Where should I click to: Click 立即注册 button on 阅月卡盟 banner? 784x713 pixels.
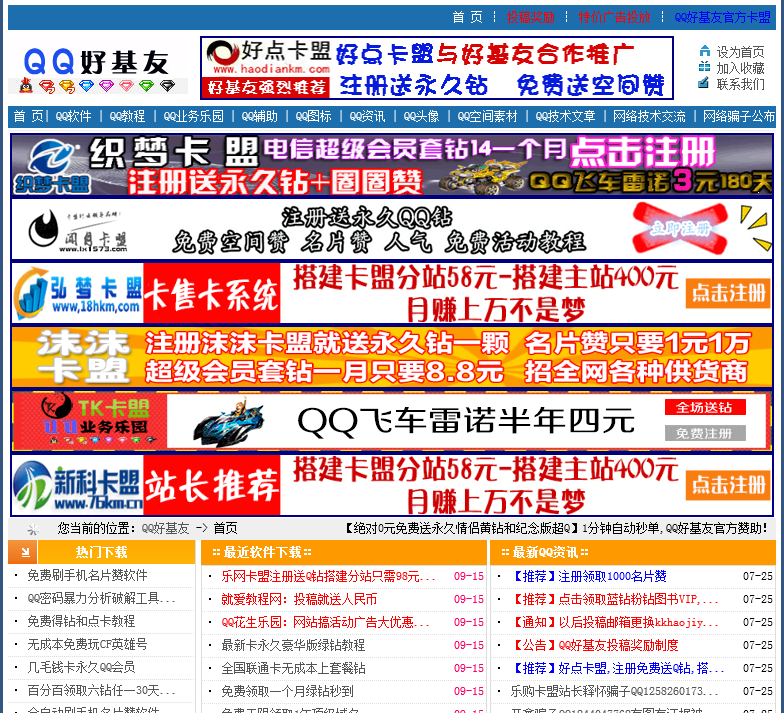[x=680, y=229]
